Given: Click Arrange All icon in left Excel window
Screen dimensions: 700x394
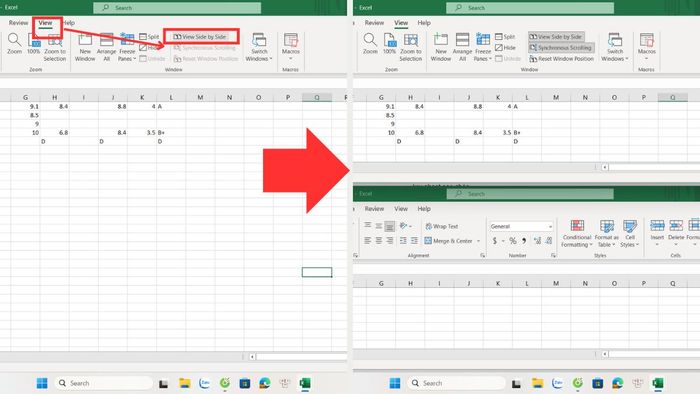Looking at the screenshot, I should coord(106,46).
